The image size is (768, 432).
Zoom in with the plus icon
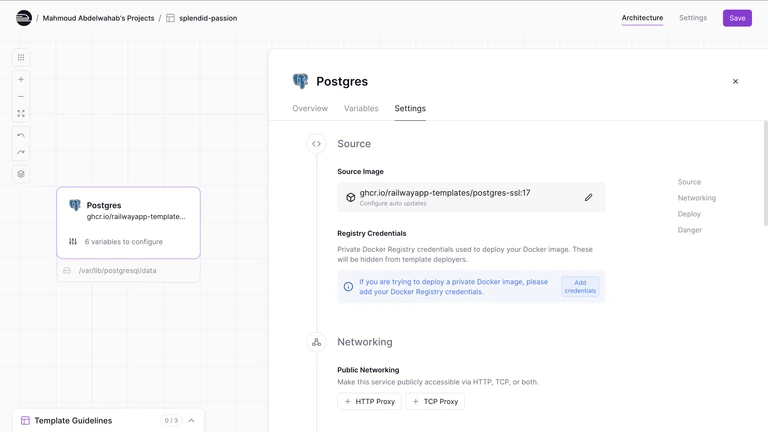click(x=21, y=79)
